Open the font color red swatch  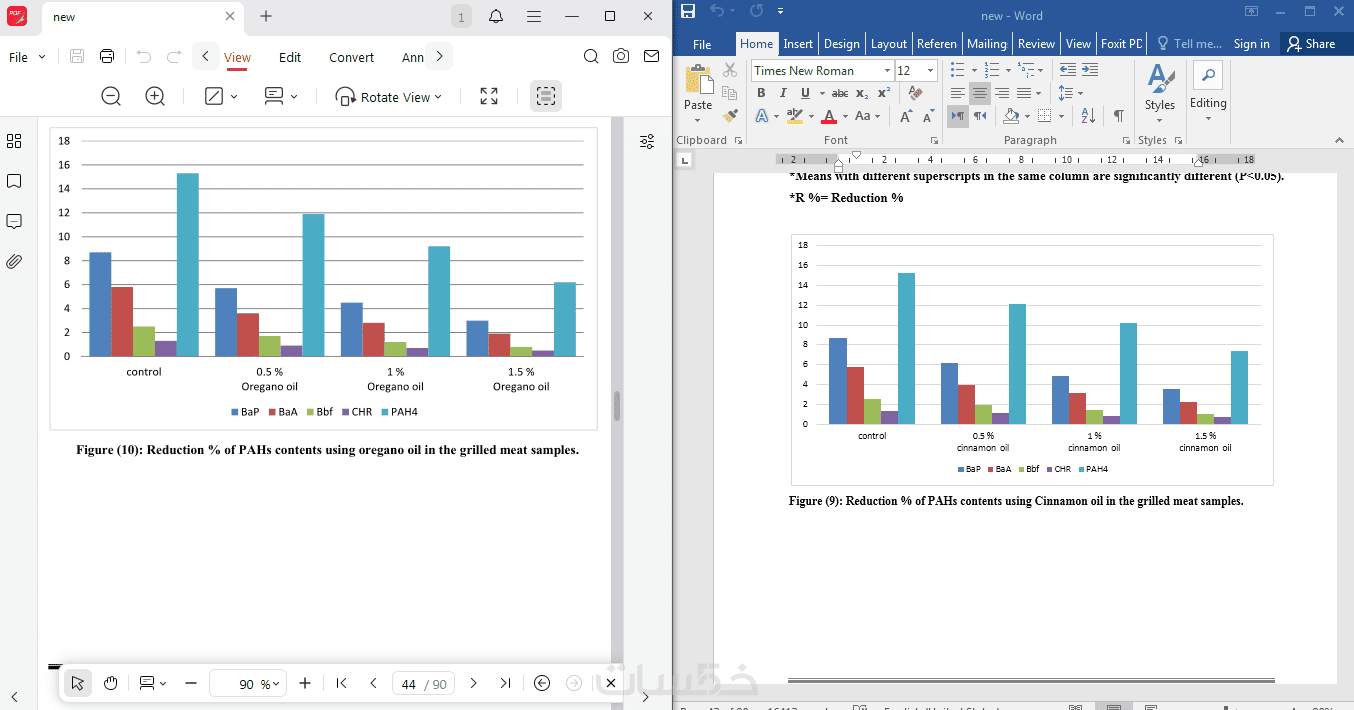tap(828, 116)
